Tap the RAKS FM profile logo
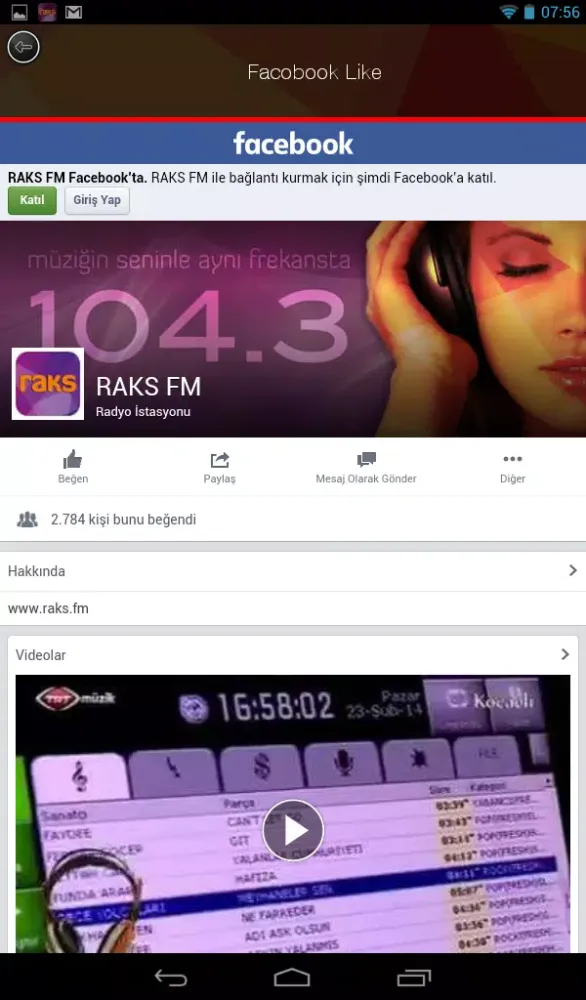Viewport: 586px width, 1000px height. pyautogui.click(x=48, y=383)
